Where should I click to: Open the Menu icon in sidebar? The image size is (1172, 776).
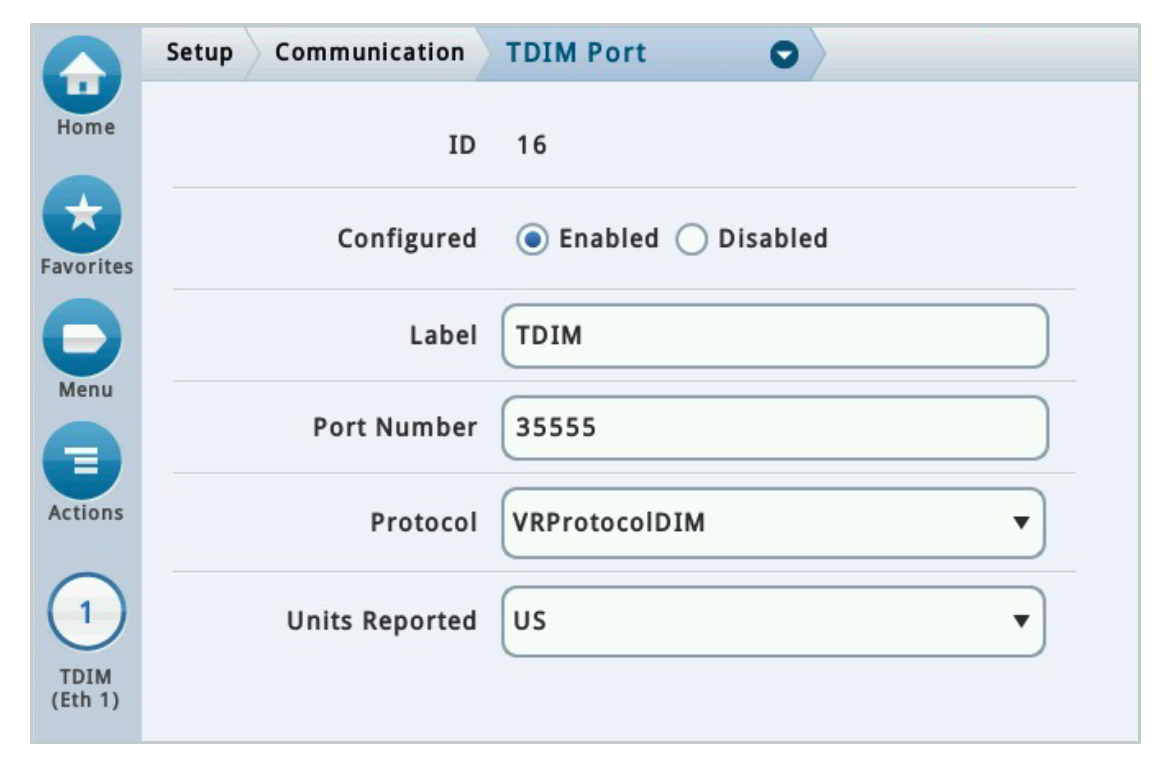tap(82, 338)
